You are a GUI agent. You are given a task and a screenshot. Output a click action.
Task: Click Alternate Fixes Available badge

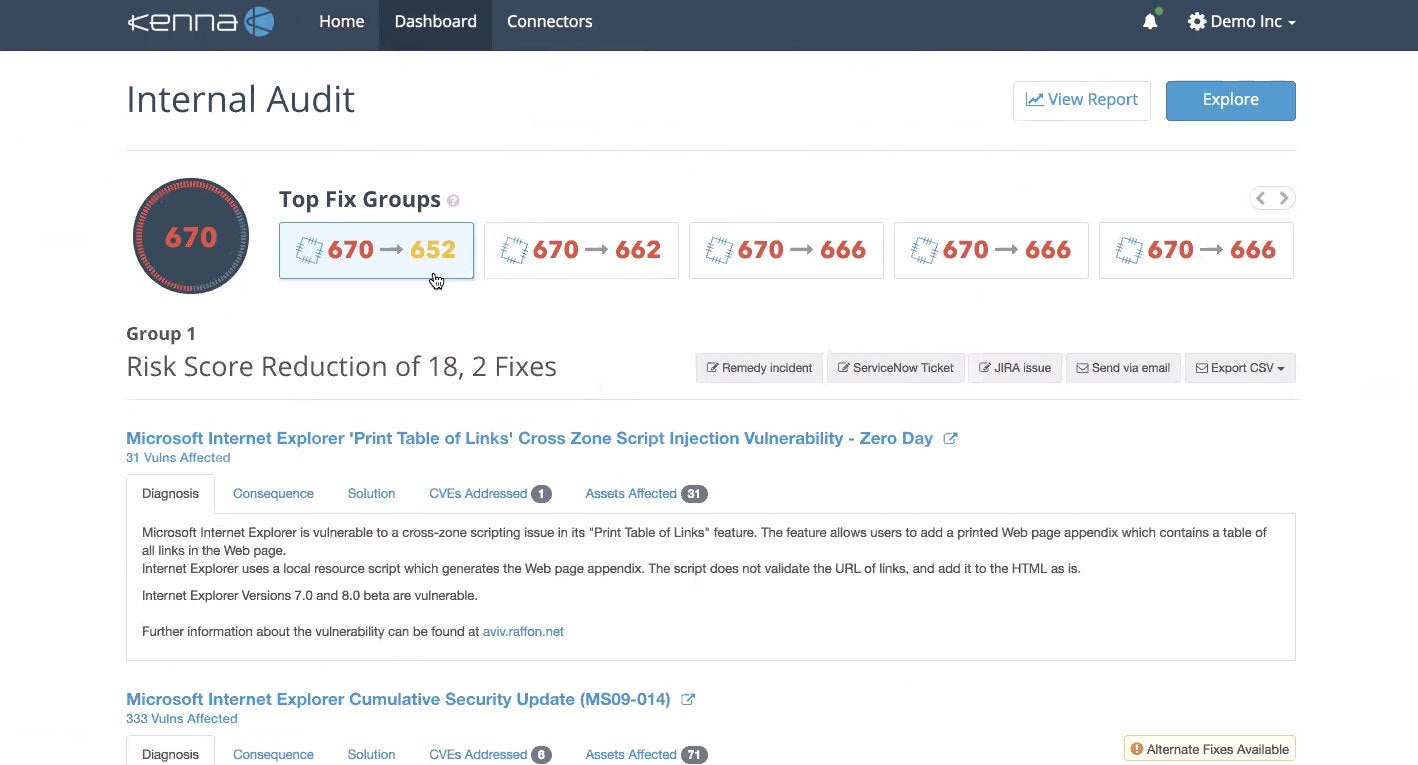pyautogui.click(x=1210, y=749)
